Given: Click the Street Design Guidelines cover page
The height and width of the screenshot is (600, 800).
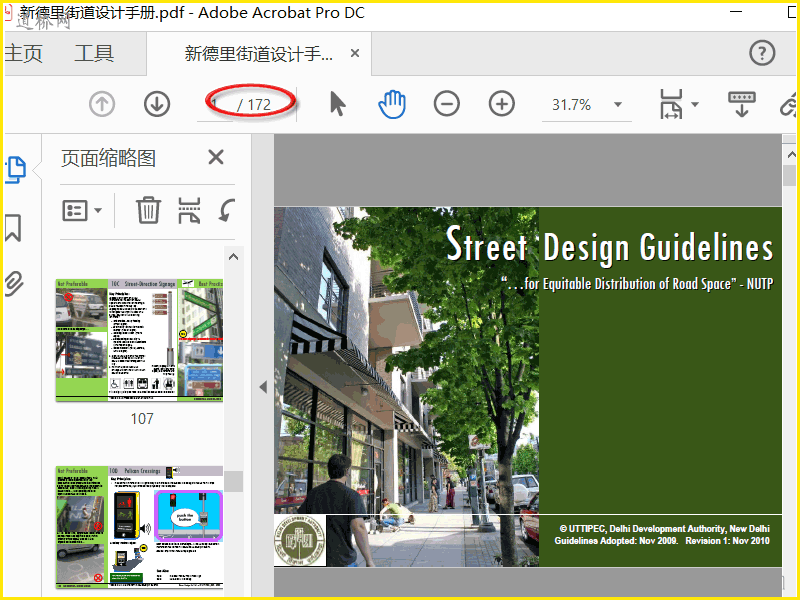Looking at the screenshot, I should click(x=528, y=387).
